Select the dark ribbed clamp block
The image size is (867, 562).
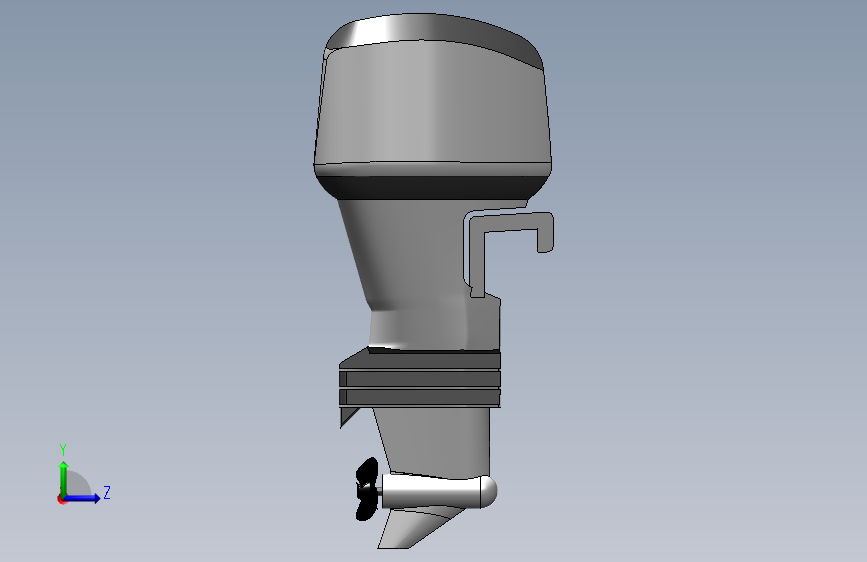point(420,379)
